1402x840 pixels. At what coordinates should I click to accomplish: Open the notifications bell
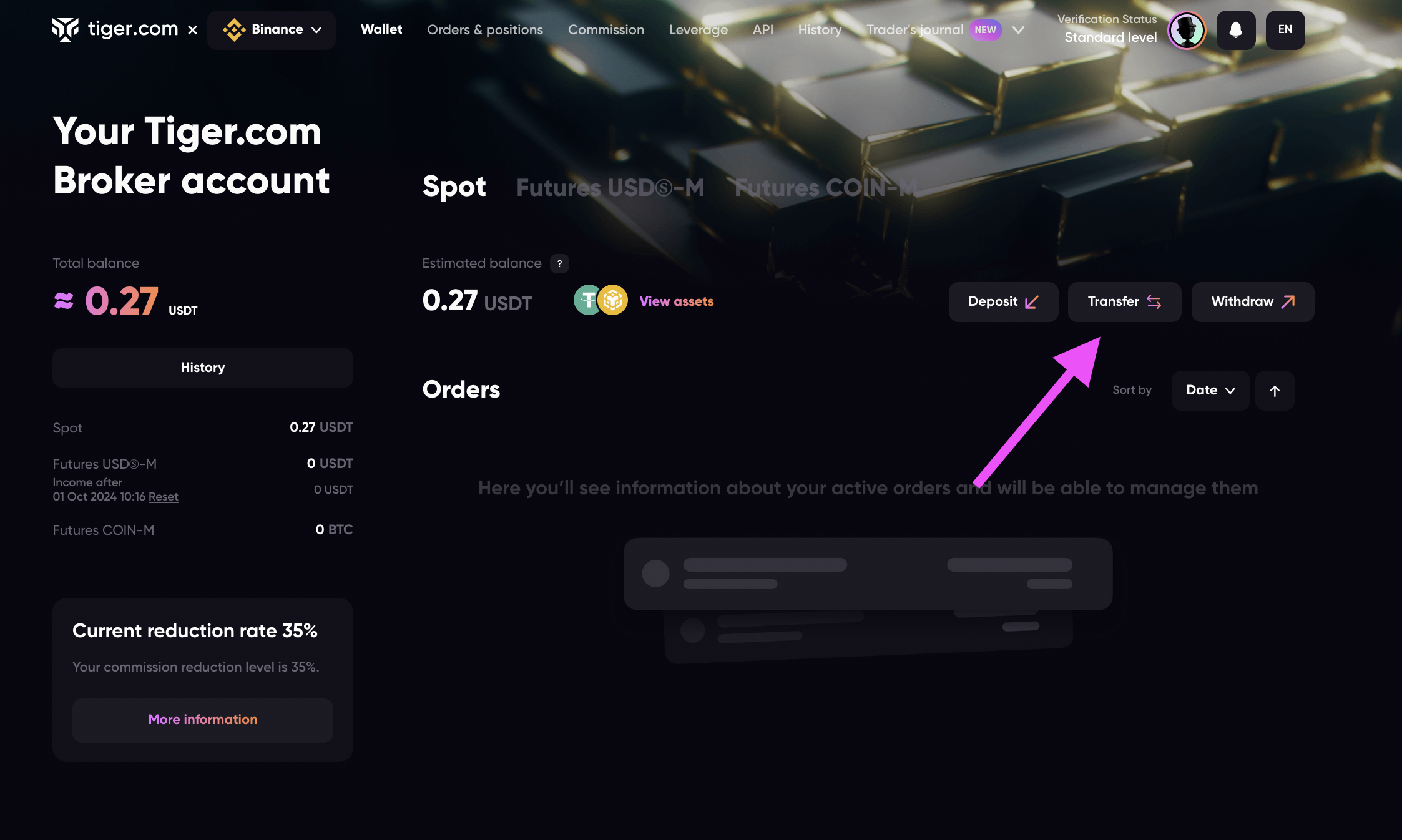tap(1235, 30)
